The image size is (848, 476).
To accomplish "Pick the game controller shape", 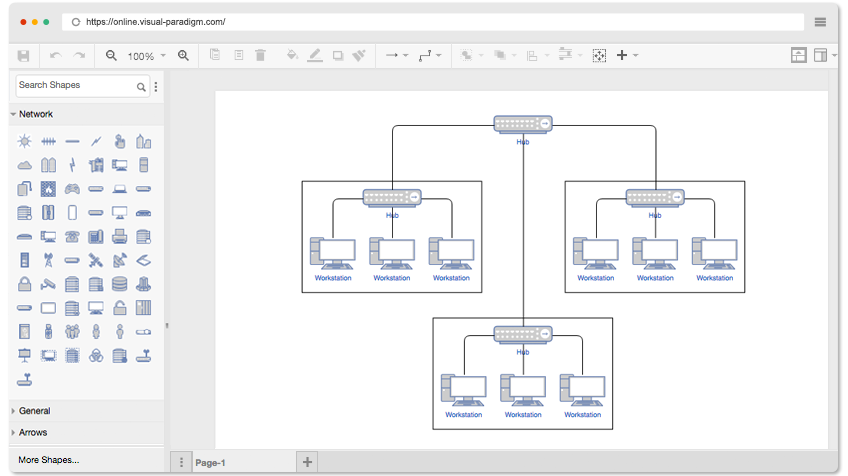I will [72, 189].
